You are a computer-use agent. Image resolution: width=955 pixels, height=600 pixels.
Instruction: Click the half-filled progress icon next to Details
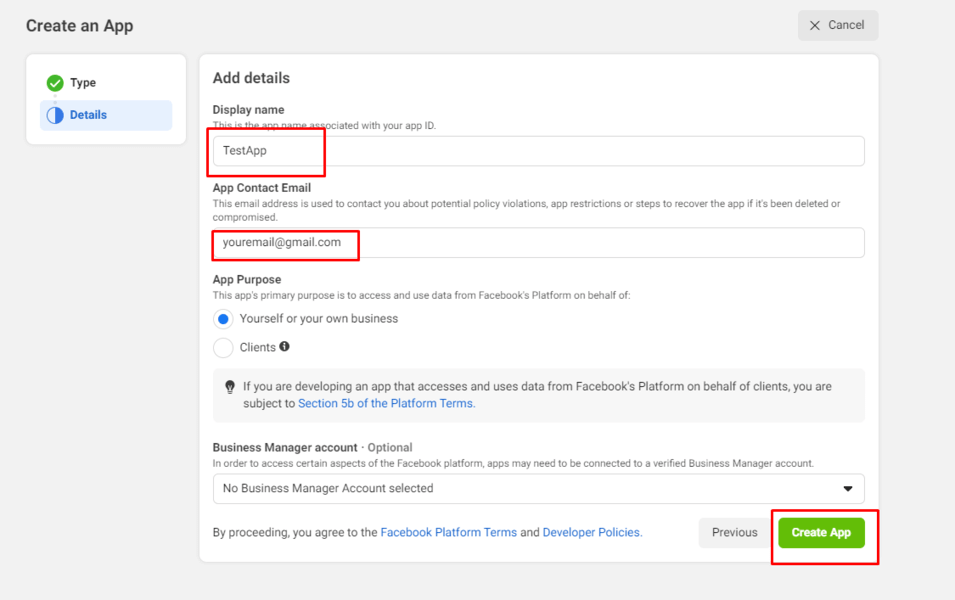coord(53,115)
